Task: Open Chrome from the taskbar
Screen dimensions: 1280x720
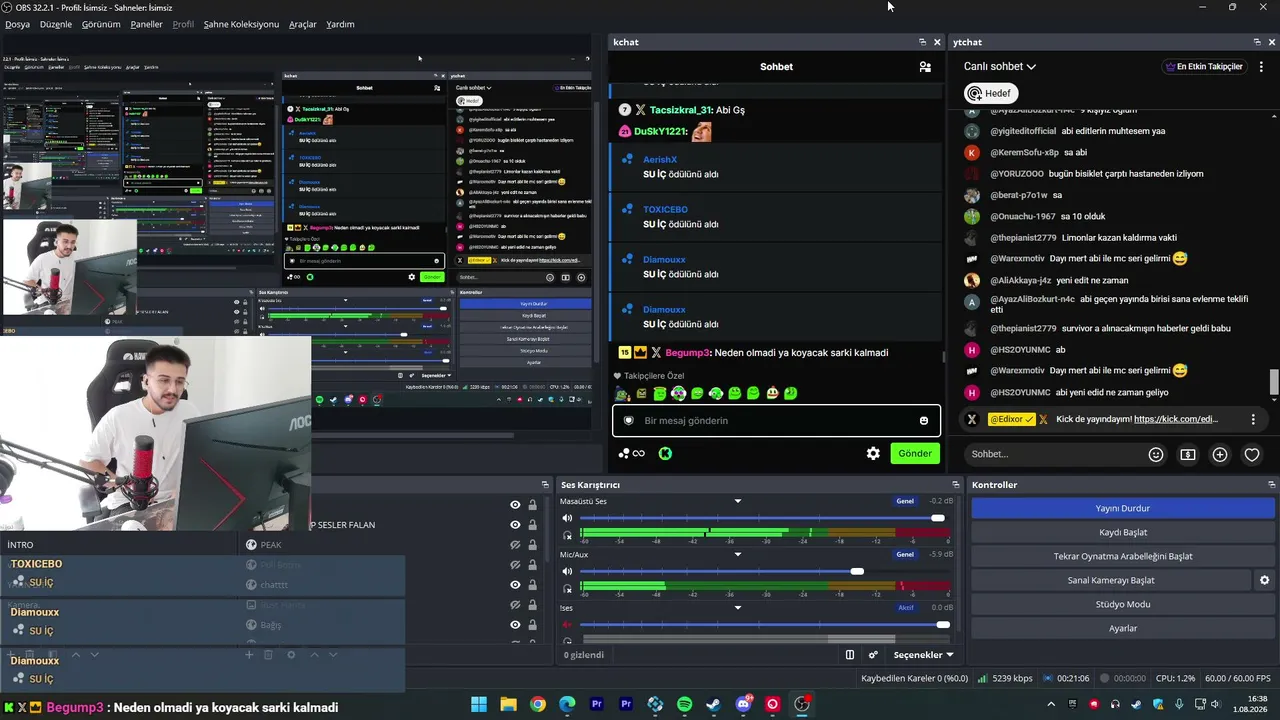Action: point(538,704)
